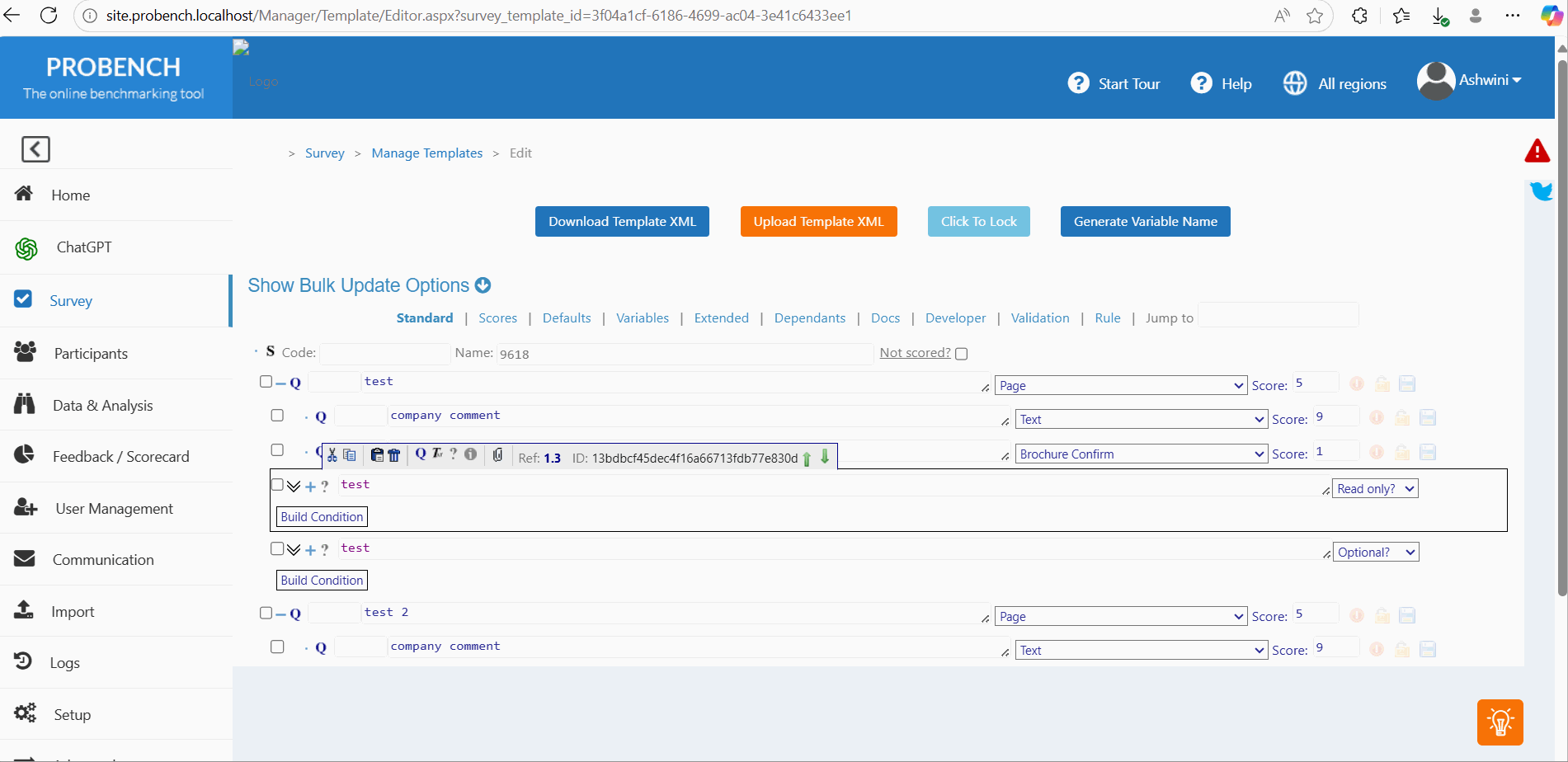1568x762 pixels.
Task: Check the box for last company comment question
Action: pos(277,647)
